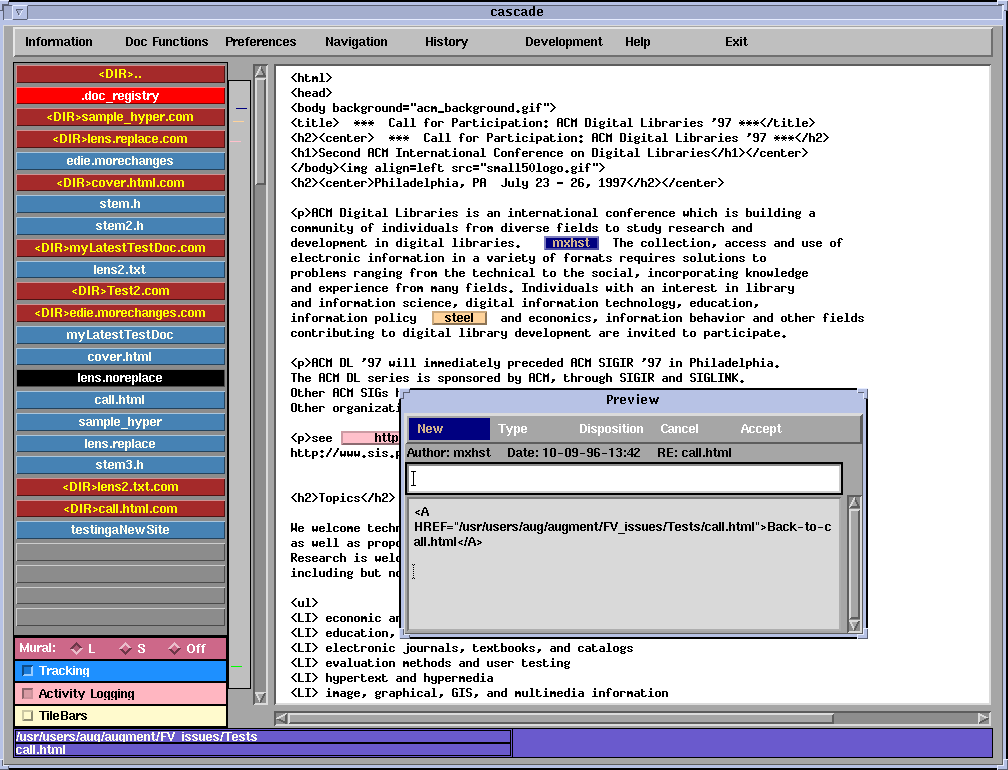This screenshot has height=770, width=1008.
Task: Click the Preview text scrollbar down arrow
Action: point(854,625)
